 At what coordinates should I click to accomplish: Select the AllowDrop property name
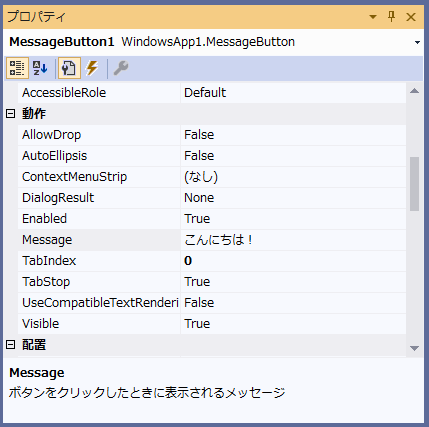[52, 135]
